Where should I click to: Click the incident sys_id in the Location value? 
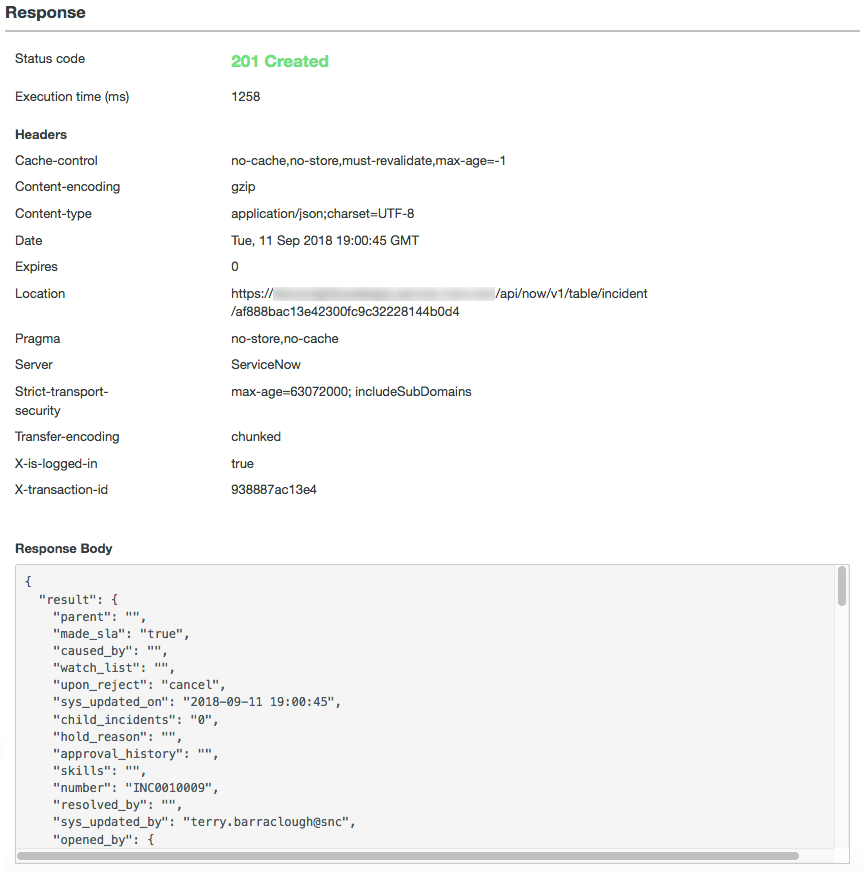[x=345, y=312]
